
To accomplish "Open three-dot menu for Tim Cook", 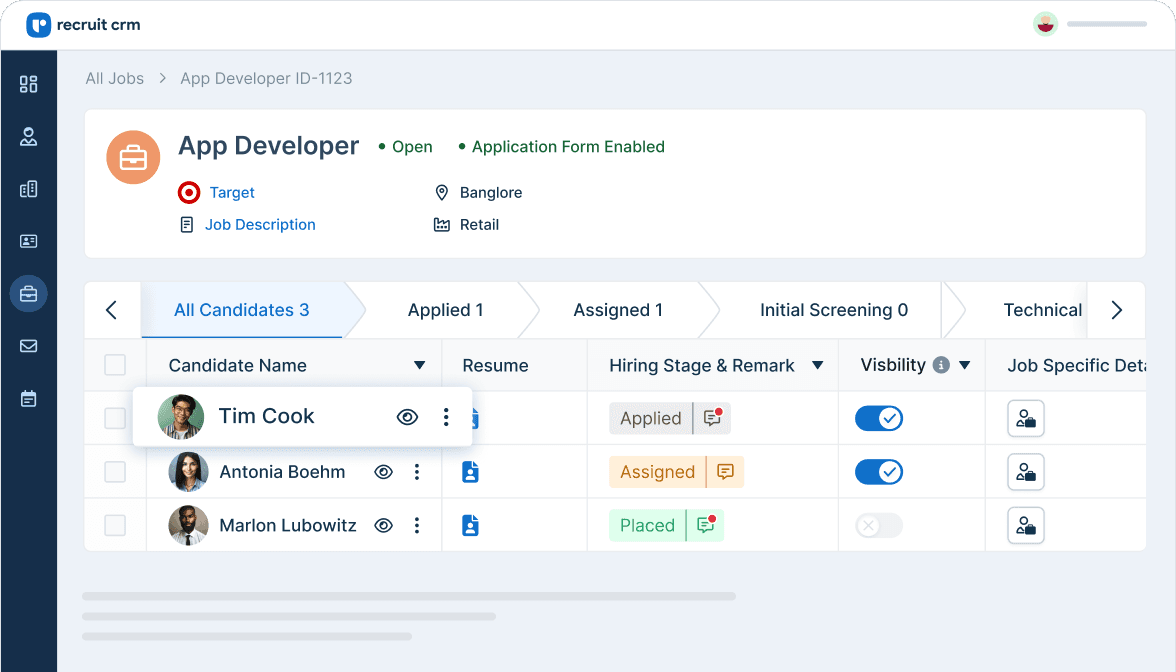I will pyautogui.click(x=446, y=417).
